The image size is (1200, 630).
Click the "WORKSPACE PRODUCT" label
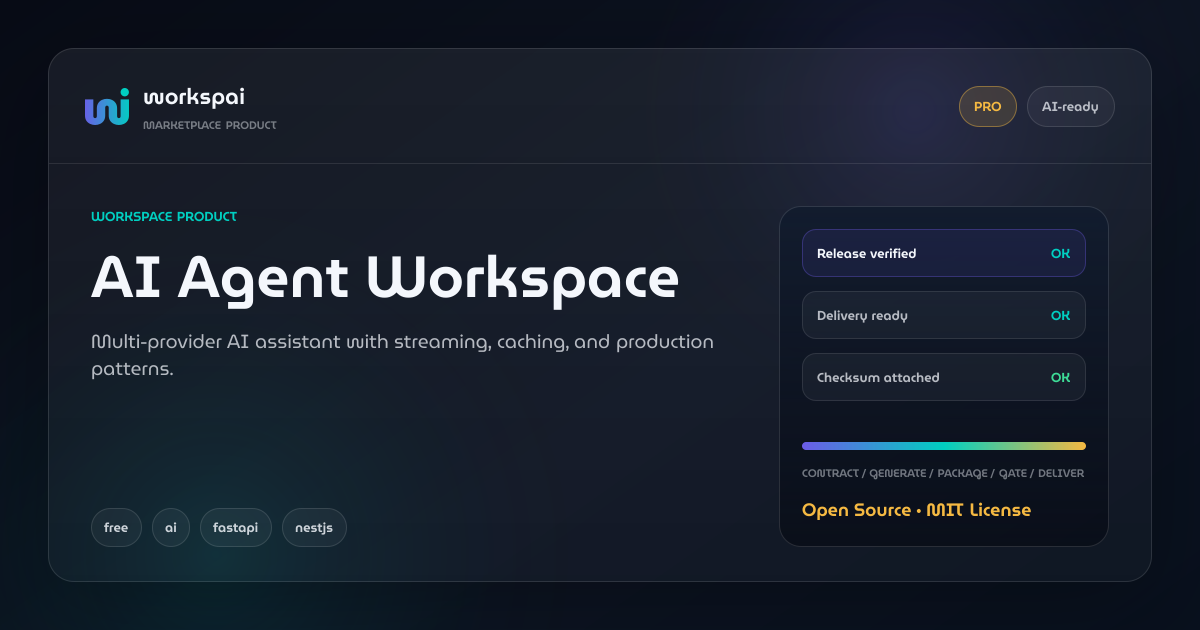[x=164, y=216]
